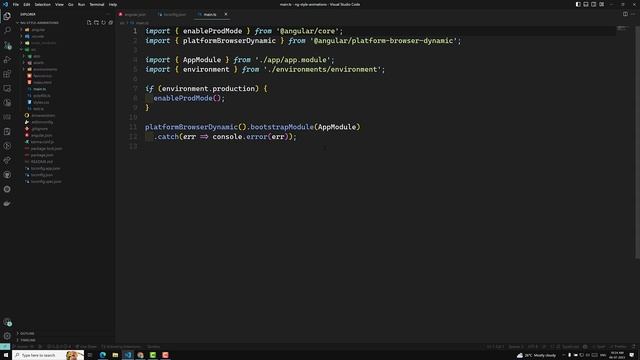Open tsconfig.app.json from the file tree
The height and width of the screenshot is (360, 640).
click(x=45, y=168)
